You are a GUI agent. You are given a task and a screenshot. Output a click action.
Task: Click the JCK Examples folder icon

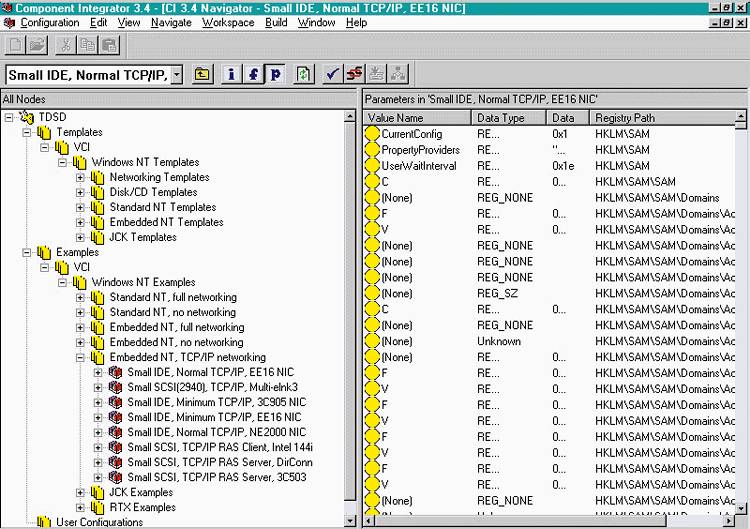click(x=98, y=492)
